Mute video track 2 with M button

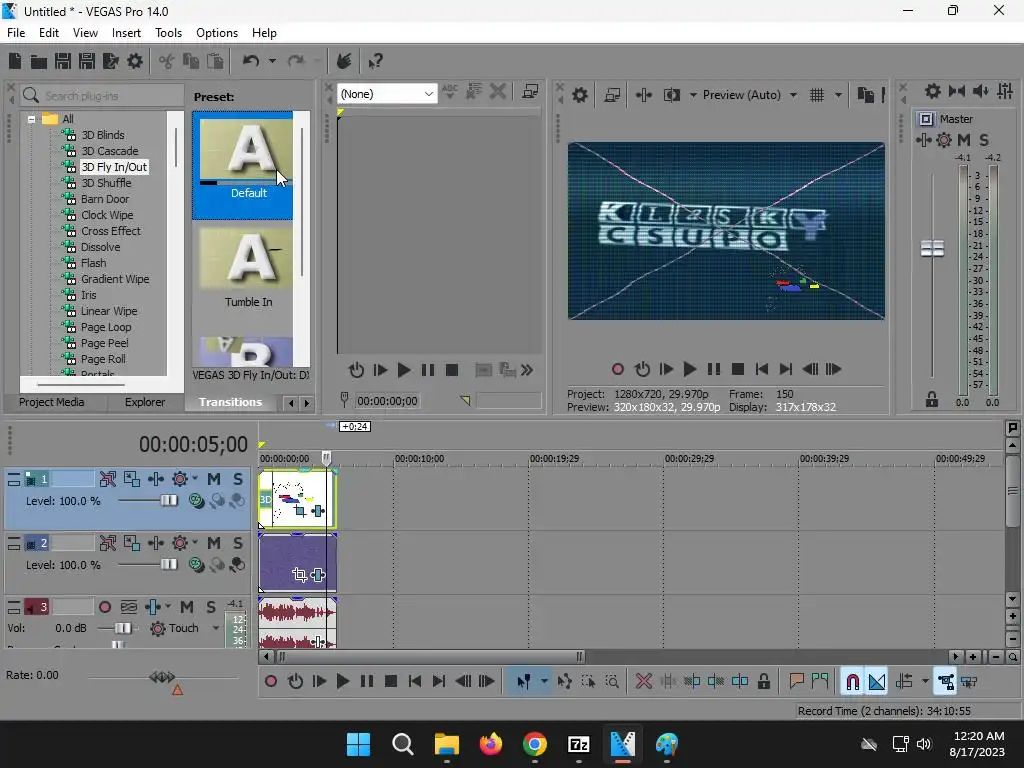[214, 543]
